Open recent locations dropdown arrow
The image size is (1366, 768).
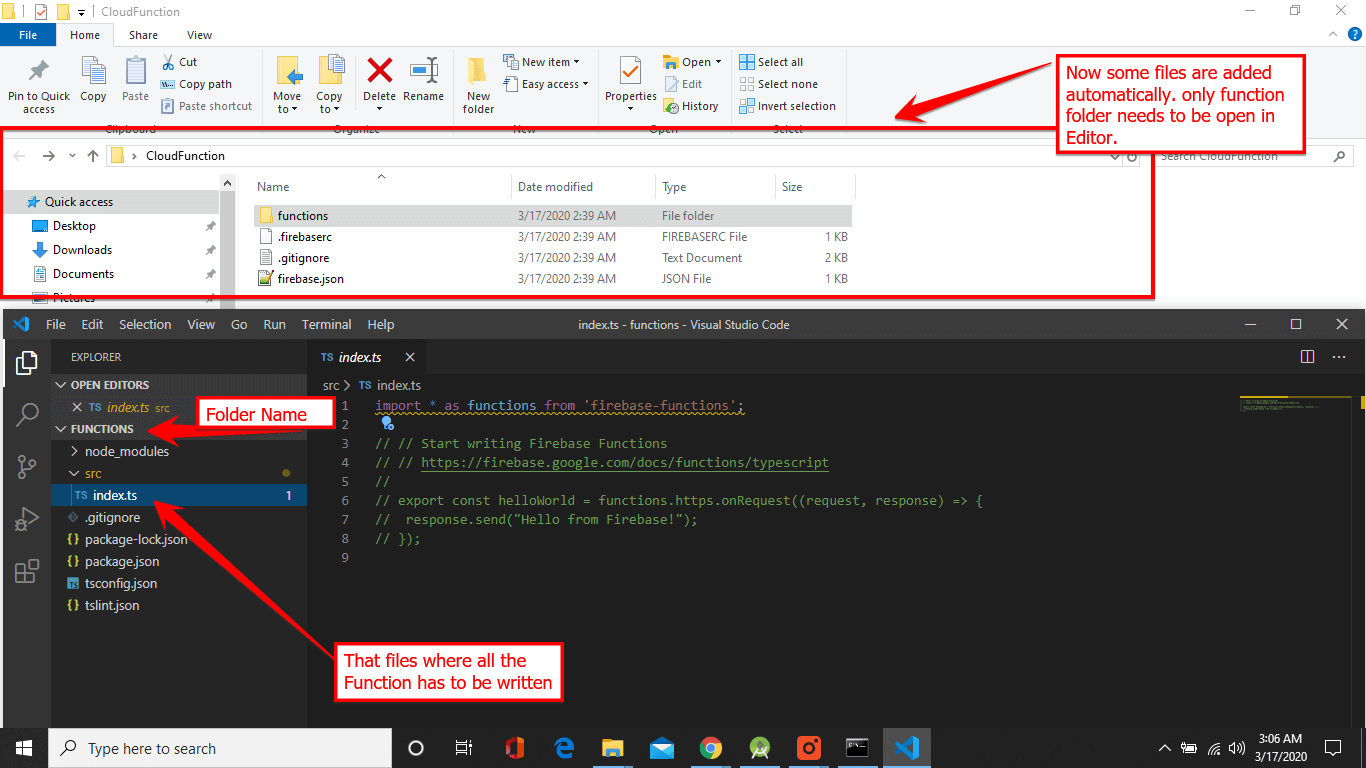72,156
